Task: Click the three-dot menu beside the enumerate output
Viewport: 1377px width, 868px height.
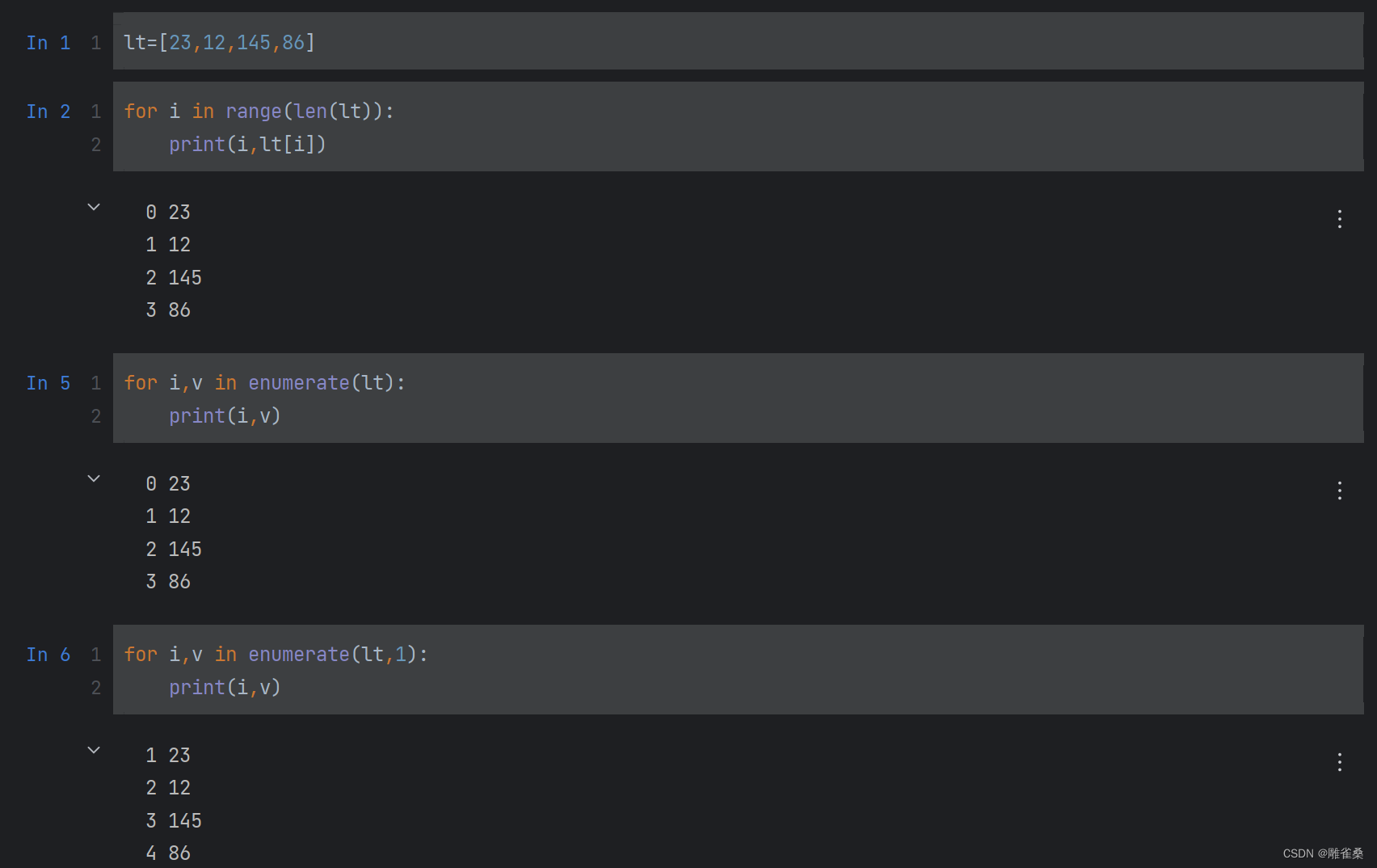Action: pyautogui.click(x=1340, y=490)
